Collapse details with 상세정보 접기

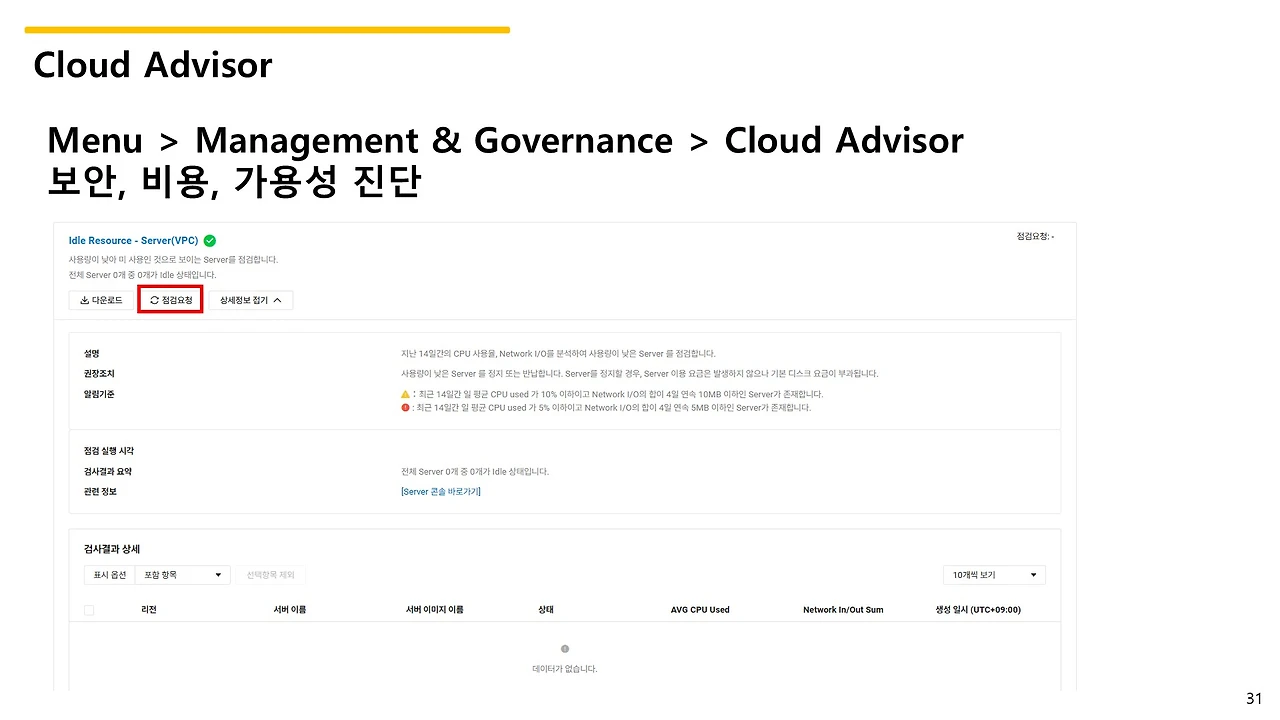(x=251, y=300)
